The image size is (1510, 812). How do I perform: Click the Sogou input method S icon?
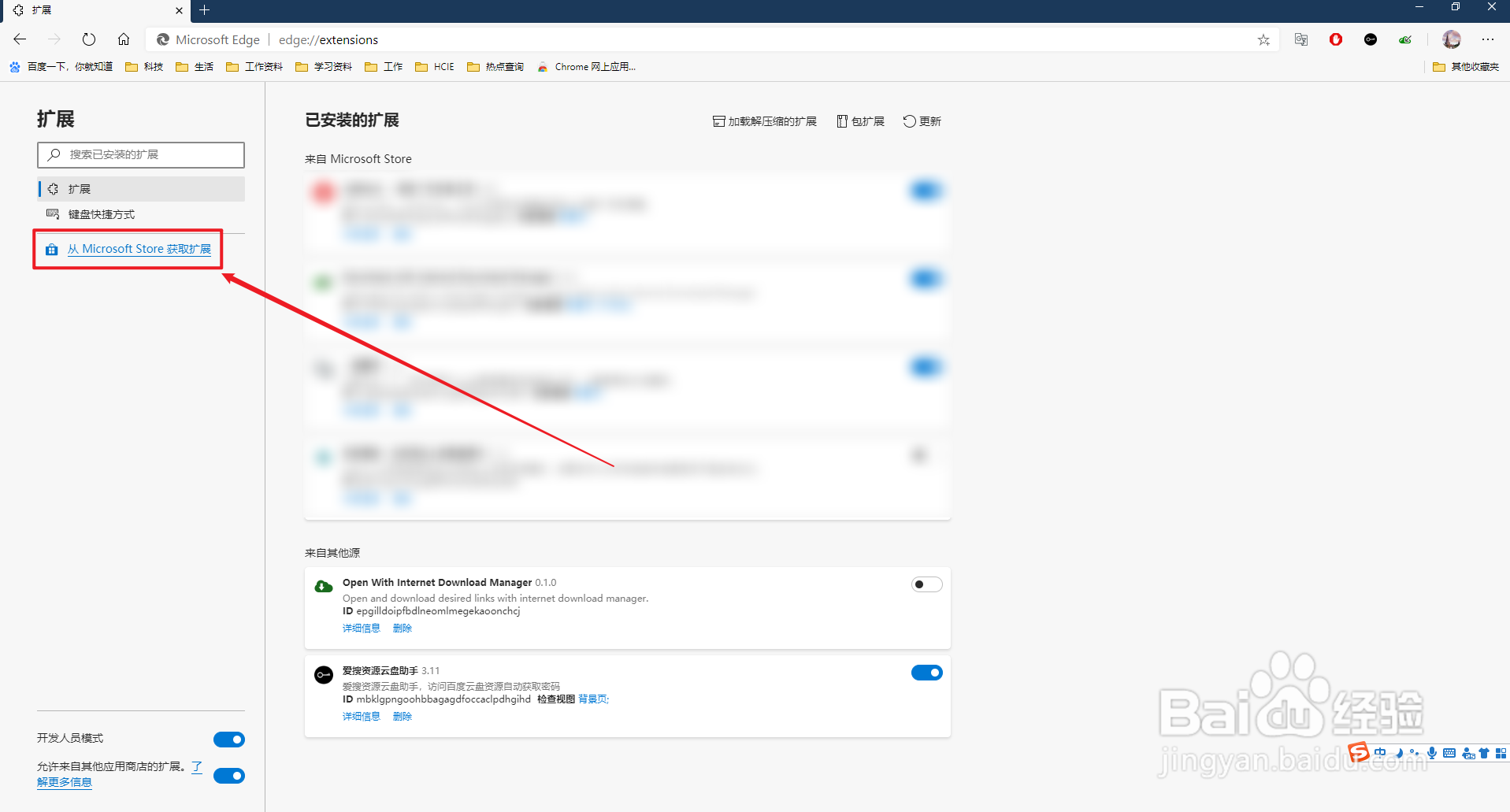point(1359,753)
